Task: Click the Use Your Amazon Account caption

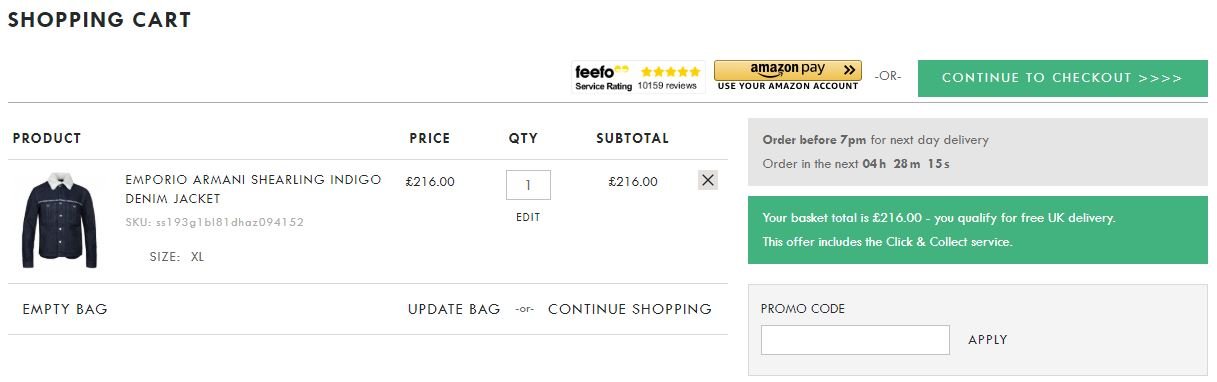Action: [x=788, y=86]
